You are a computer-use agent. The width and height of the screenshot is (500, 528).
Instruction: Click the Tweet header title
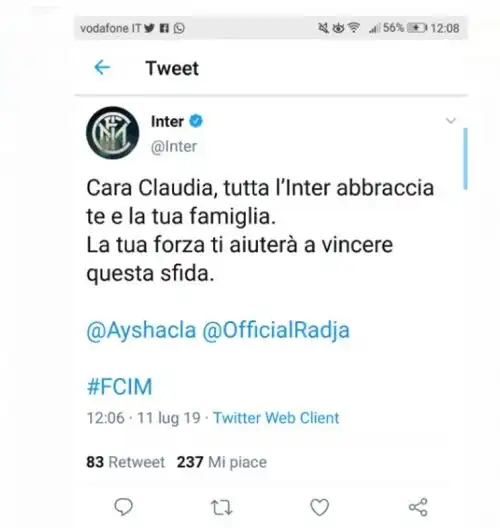pos(172,68)
